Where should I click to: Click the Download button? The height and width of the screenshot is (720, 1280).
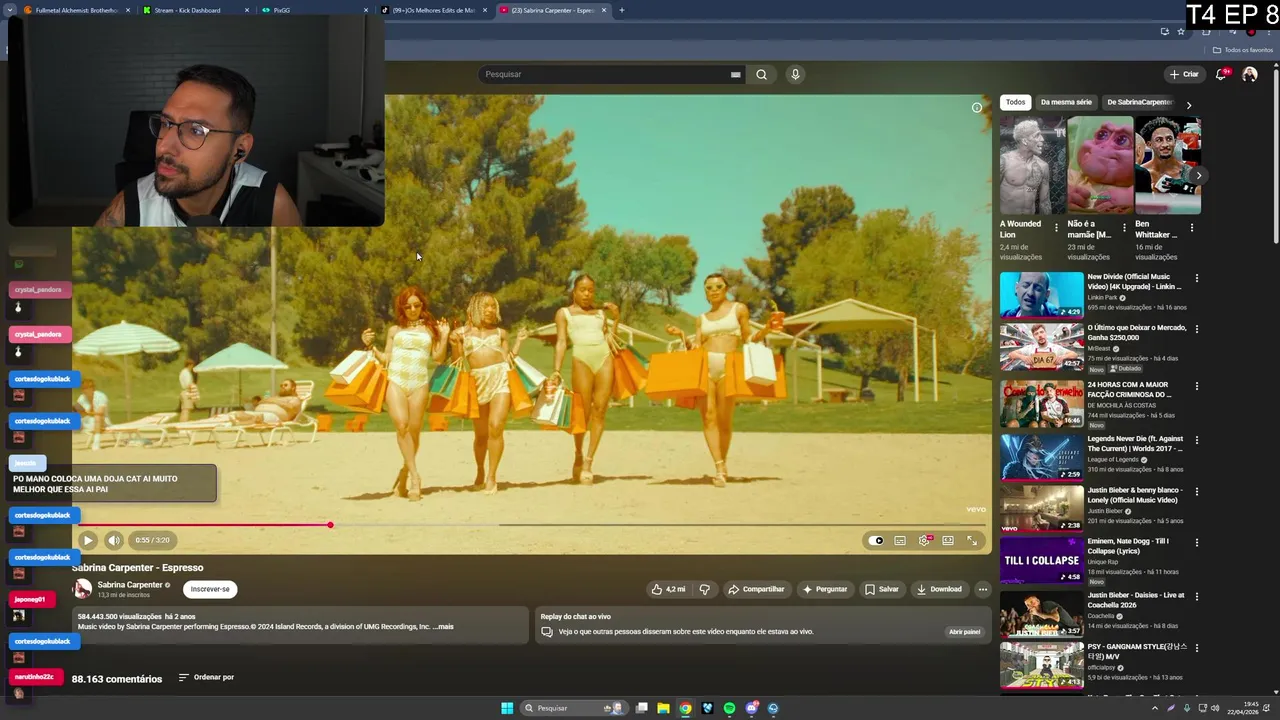click(939, 589)
